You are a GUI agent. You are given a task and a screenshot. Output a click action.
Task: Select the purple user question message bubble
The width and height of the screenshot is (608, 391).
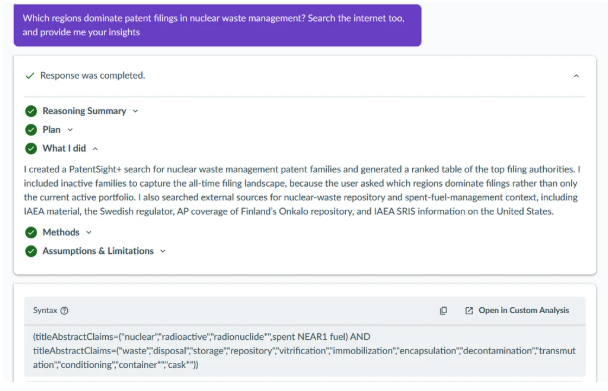point(218,26)
